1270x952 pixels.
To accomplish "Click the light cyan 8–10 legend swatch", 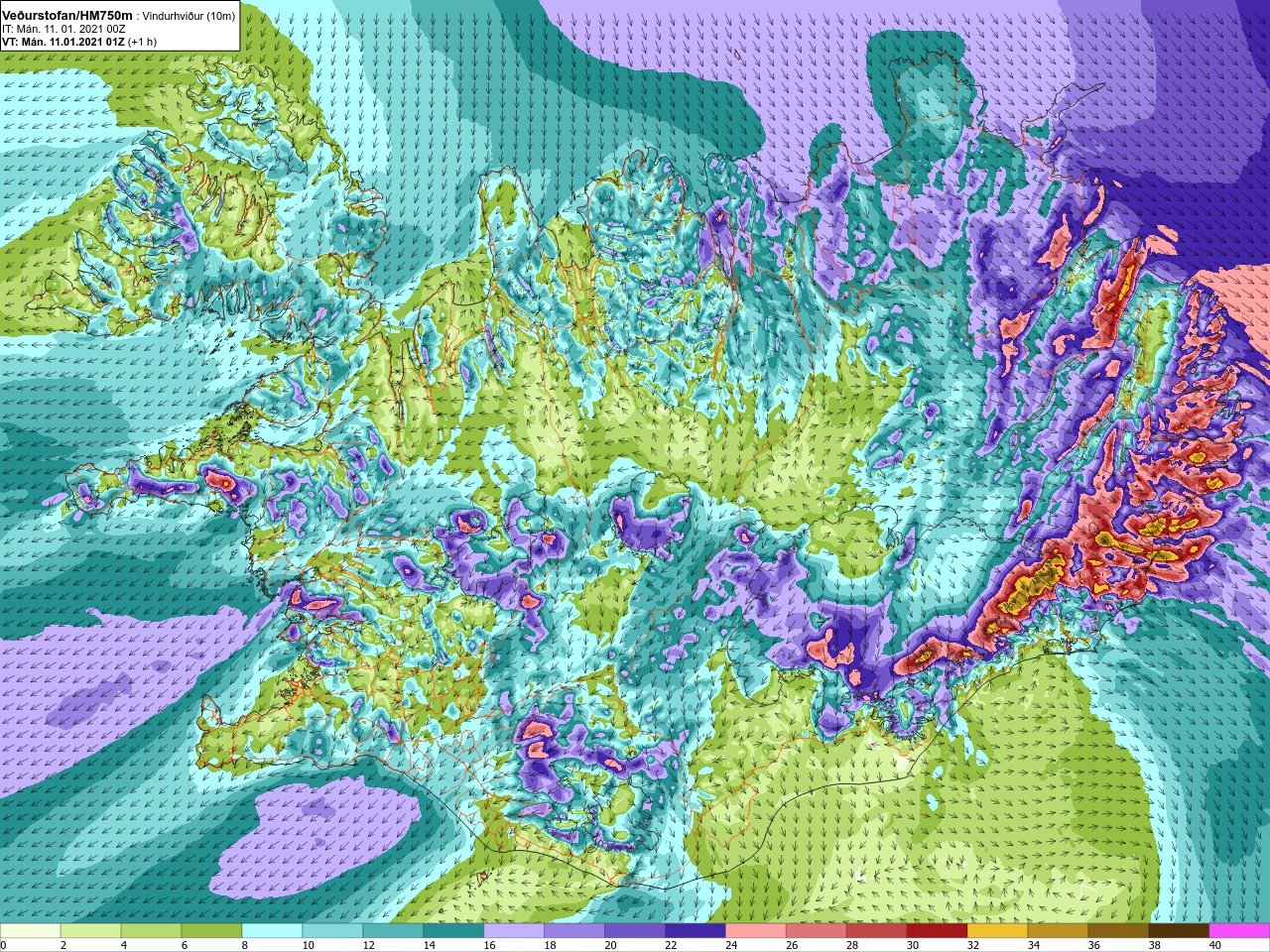I will 272,928.
